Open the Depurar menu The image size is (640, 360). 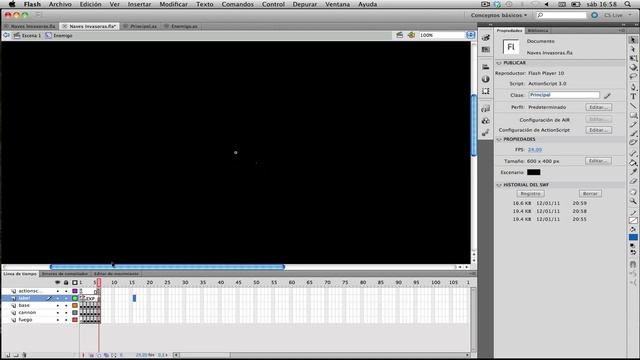pos(304,4)
